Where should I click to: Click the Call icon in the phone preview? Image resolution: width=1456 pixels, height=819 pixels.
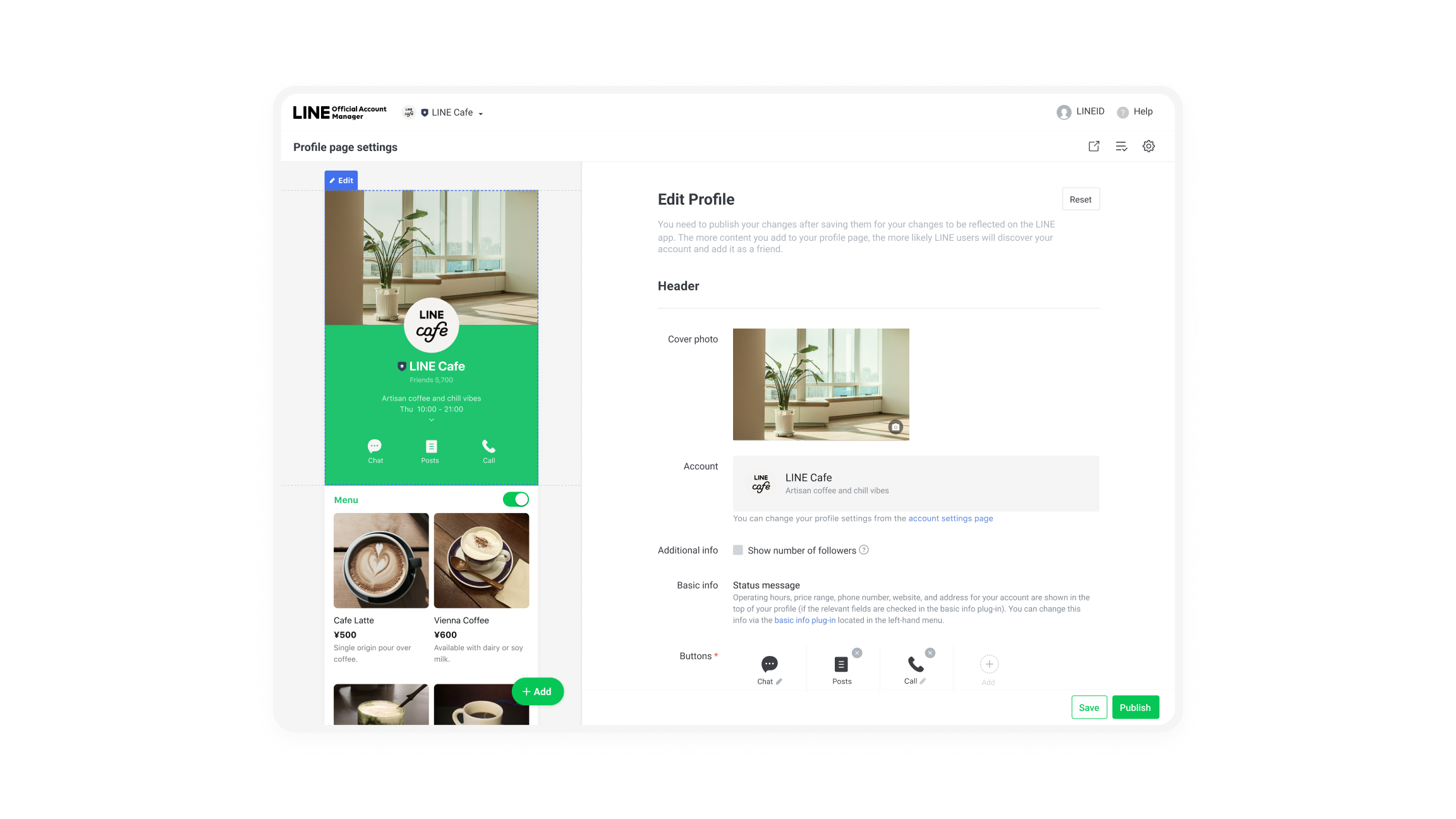[x=488, y=446]
